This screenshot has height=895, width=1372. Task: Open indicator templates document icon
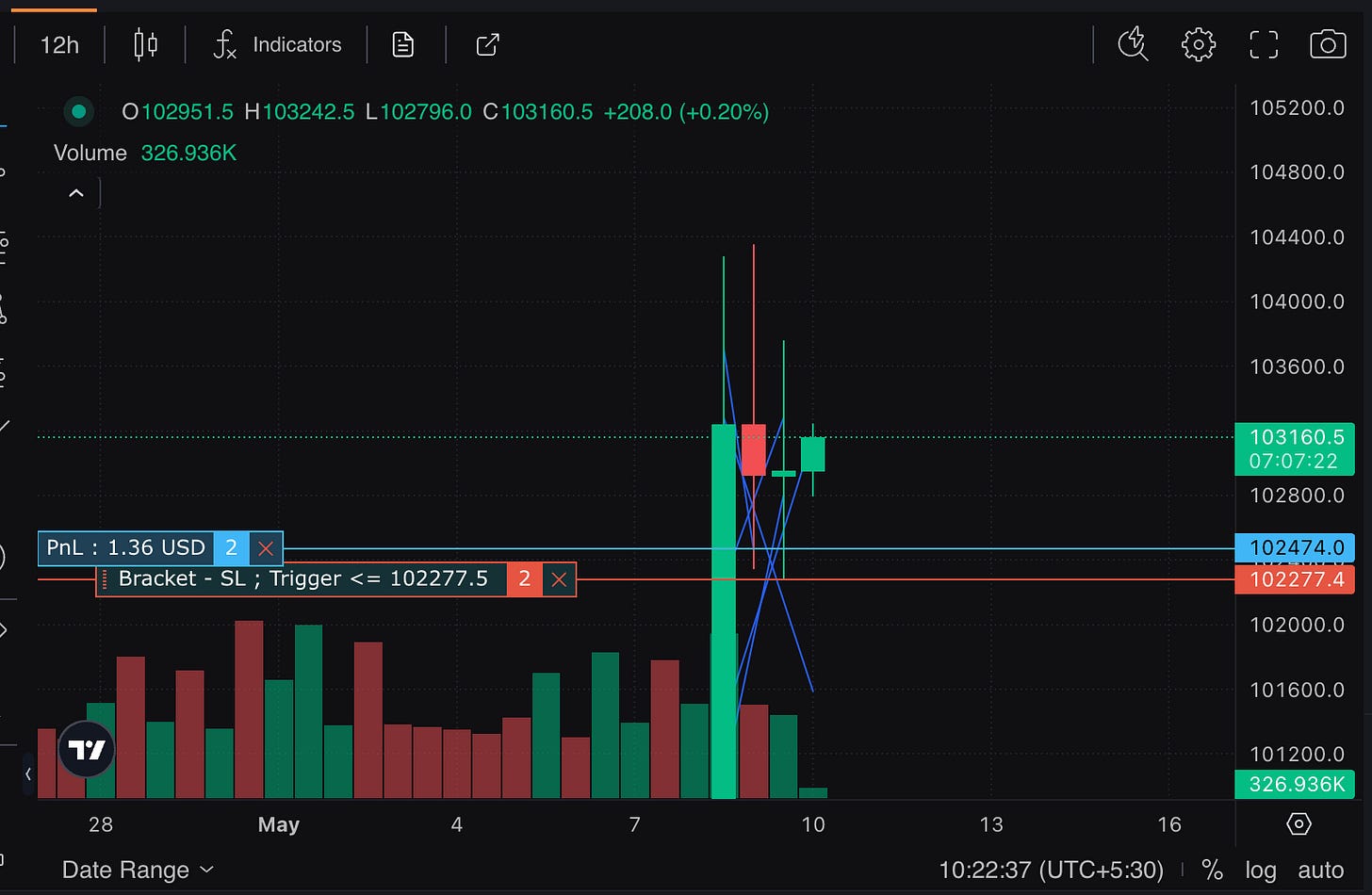[402, 43]
